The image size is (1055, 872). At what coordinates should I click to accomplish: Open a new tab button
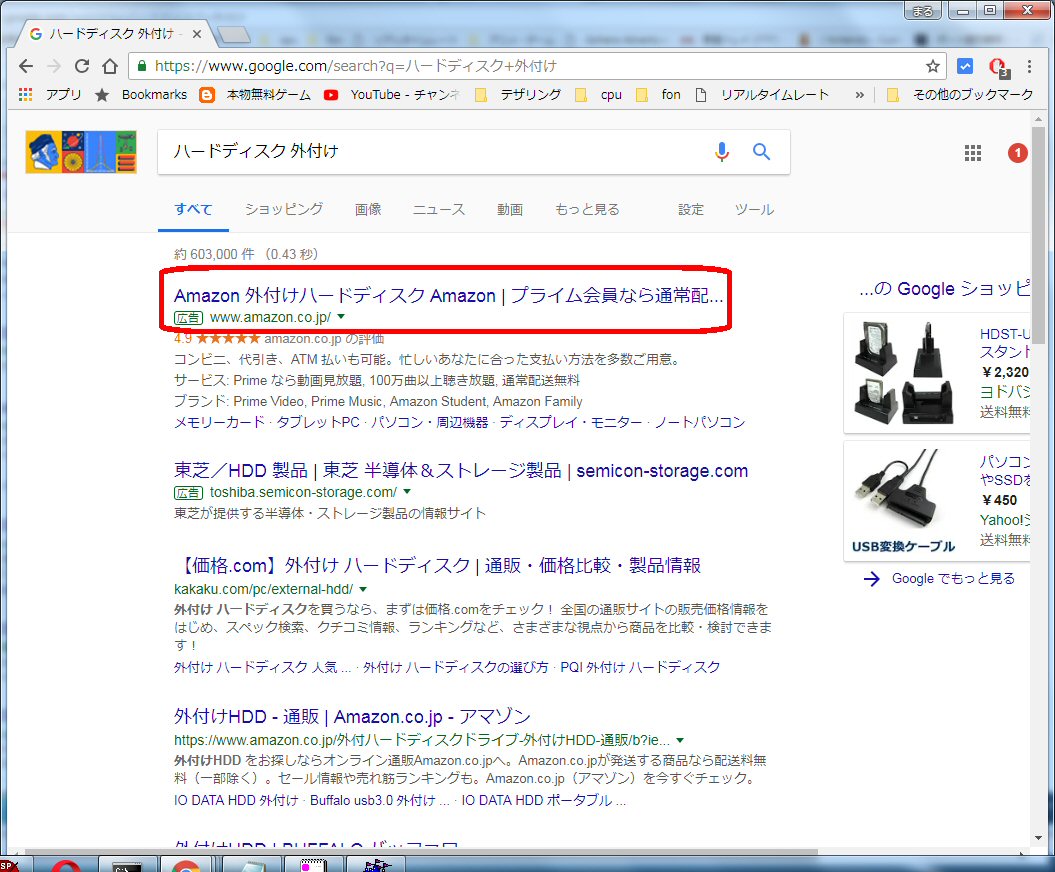click(234, 34)
